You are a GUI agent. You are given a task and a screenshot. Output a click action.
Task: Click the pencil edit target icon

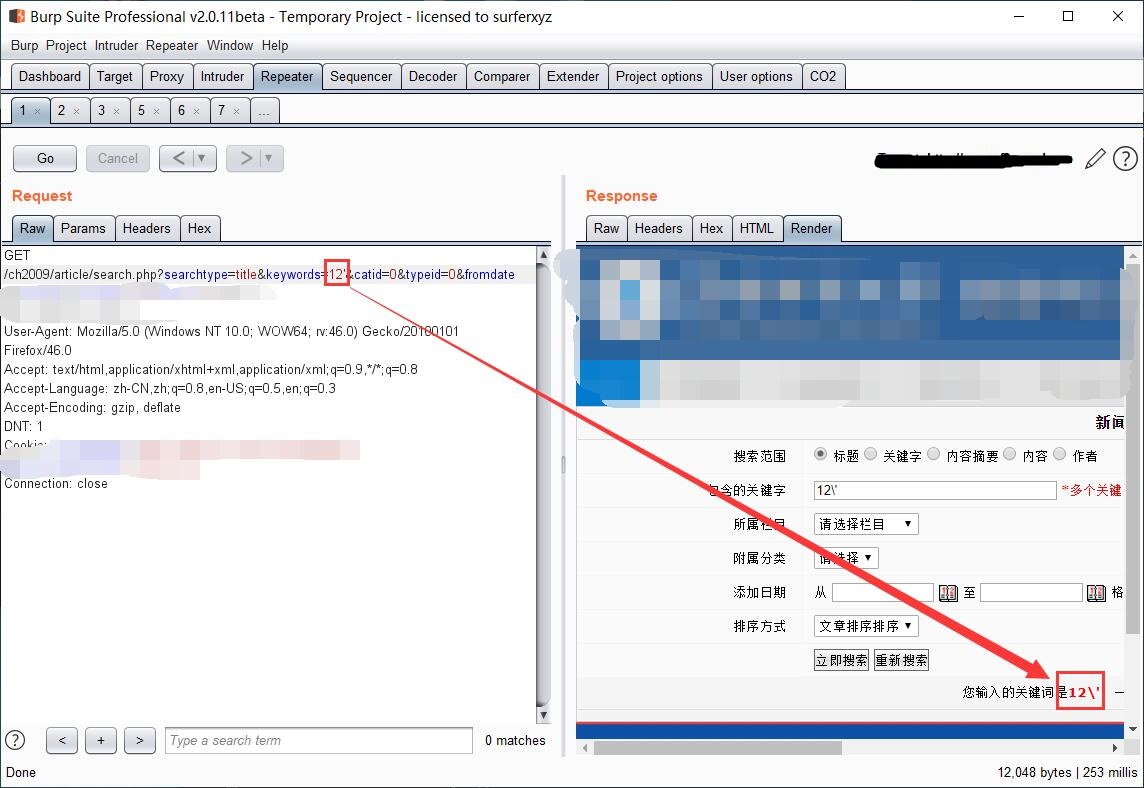coord(1095,158)
